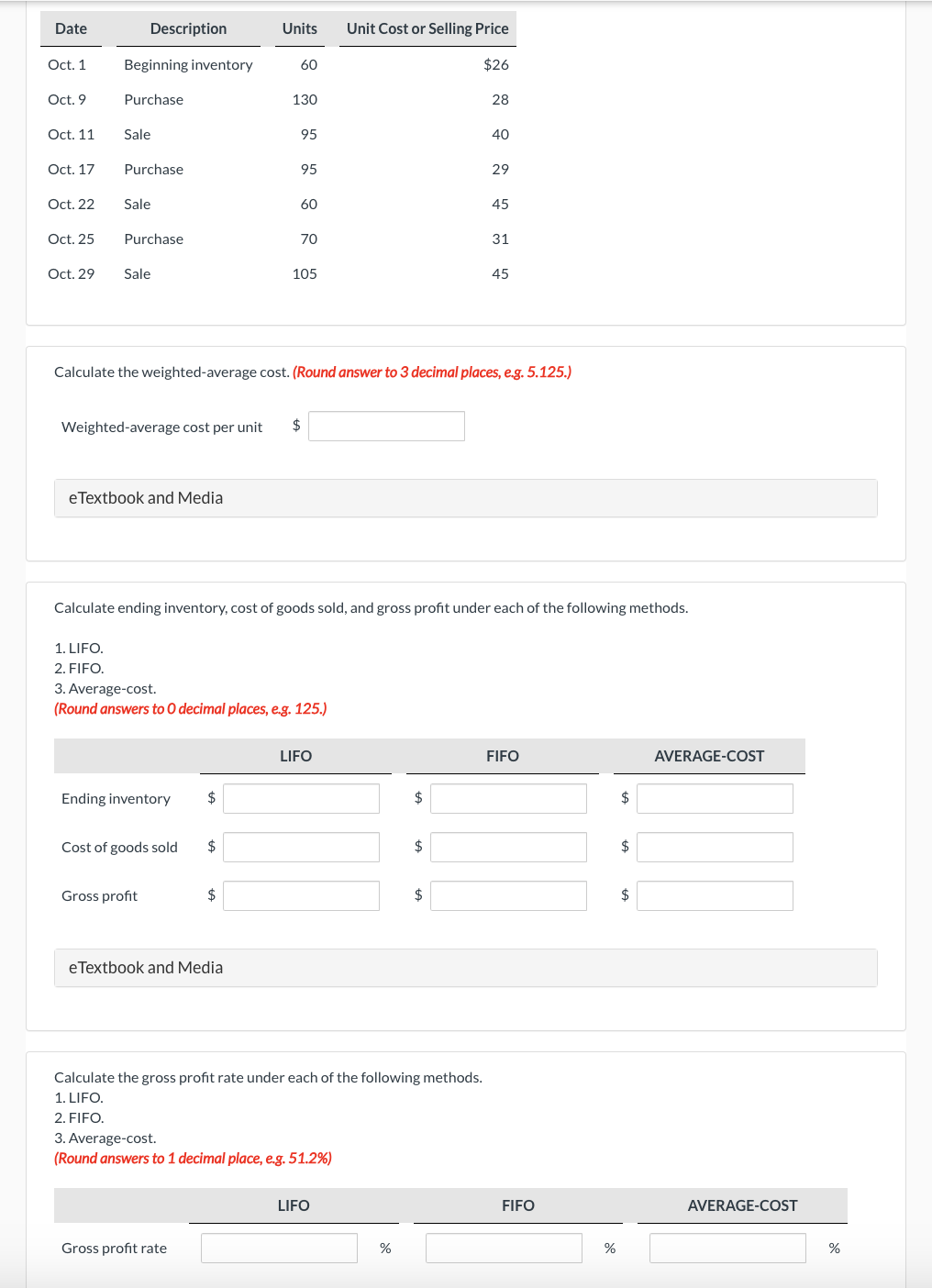Click the Gross profit FIFO input box
The height and width of the screenshot is (1288, 932).
point(508,894)
